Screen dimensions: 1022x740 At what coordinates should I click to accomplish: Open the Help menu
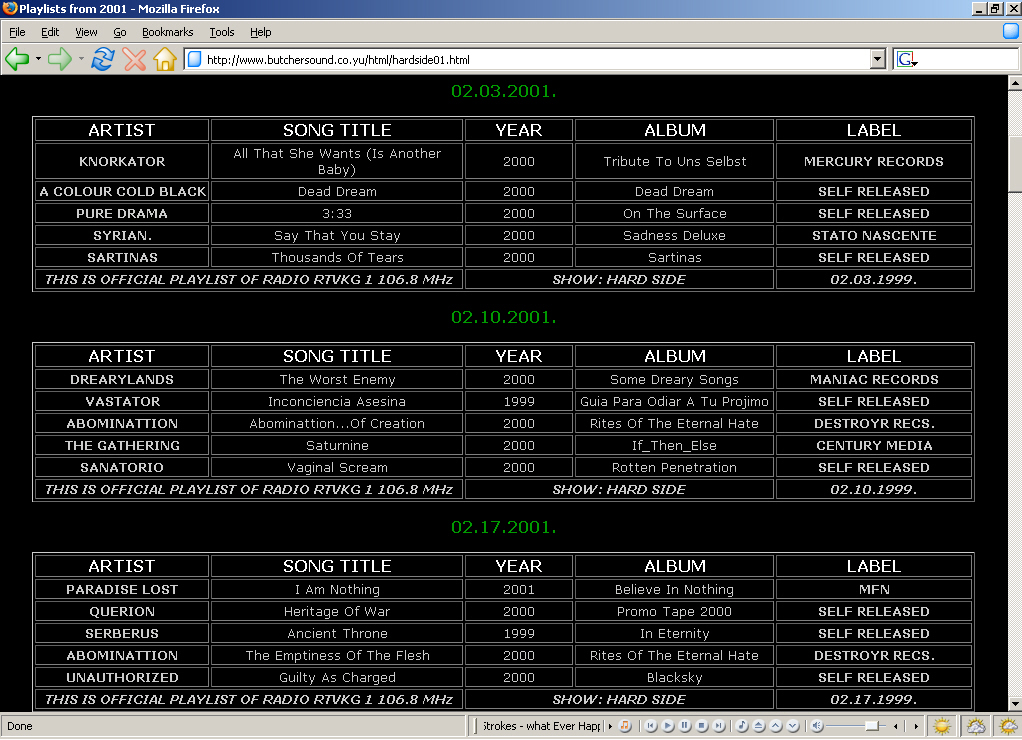[260, 32]
